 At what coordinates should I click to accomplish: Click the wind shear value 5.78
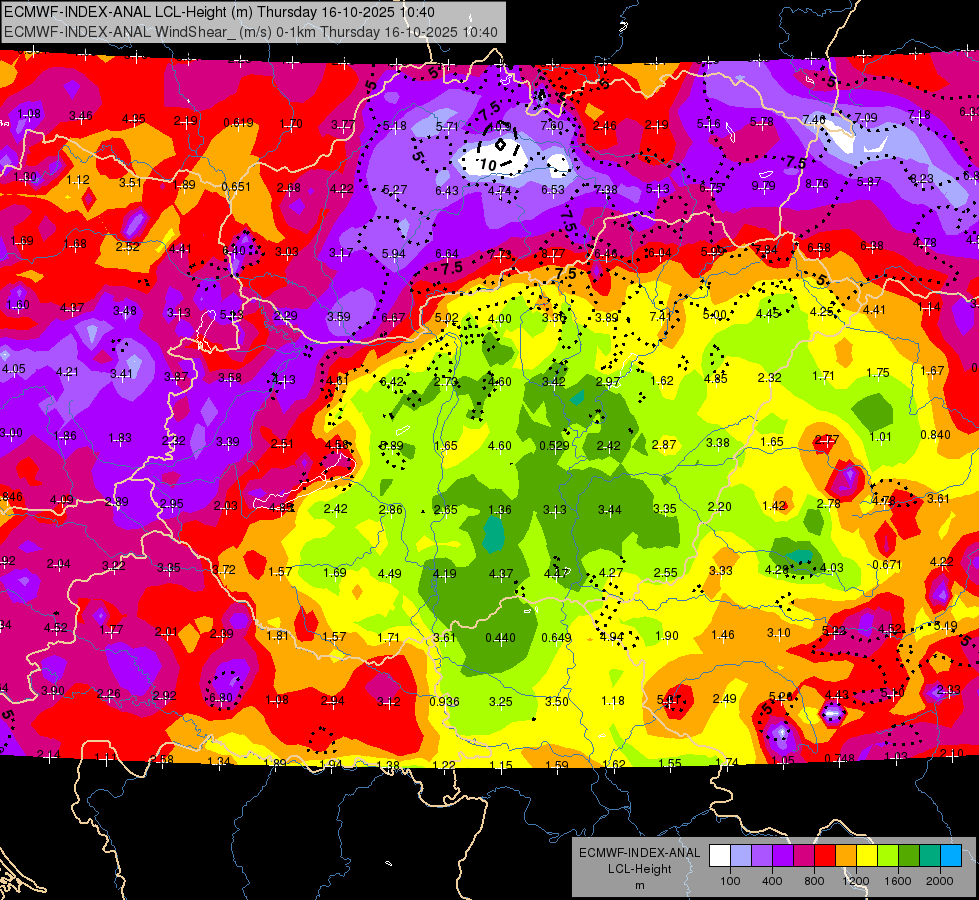[x=762, y=122]
